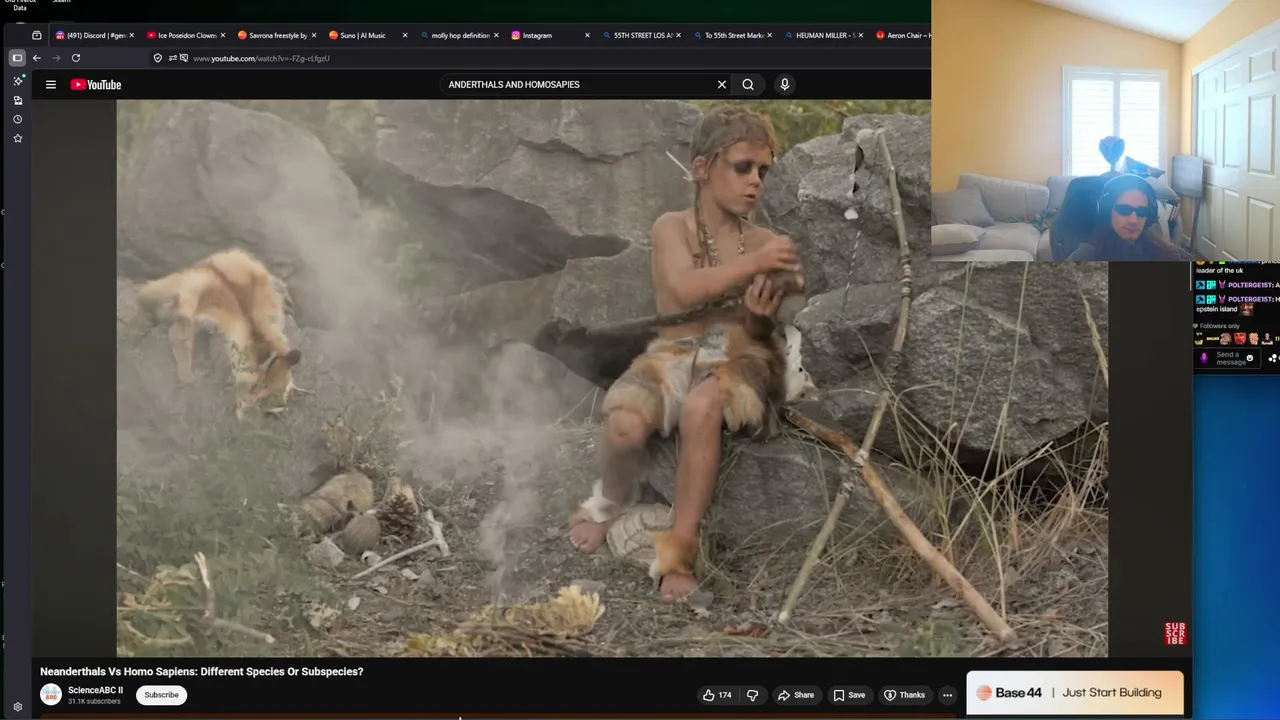The width and height of the screenshot is (1280, 720).
Task: Open the bookmarks star icon in left sidebar
Action: pyautogui.click(x=17, y=138)
